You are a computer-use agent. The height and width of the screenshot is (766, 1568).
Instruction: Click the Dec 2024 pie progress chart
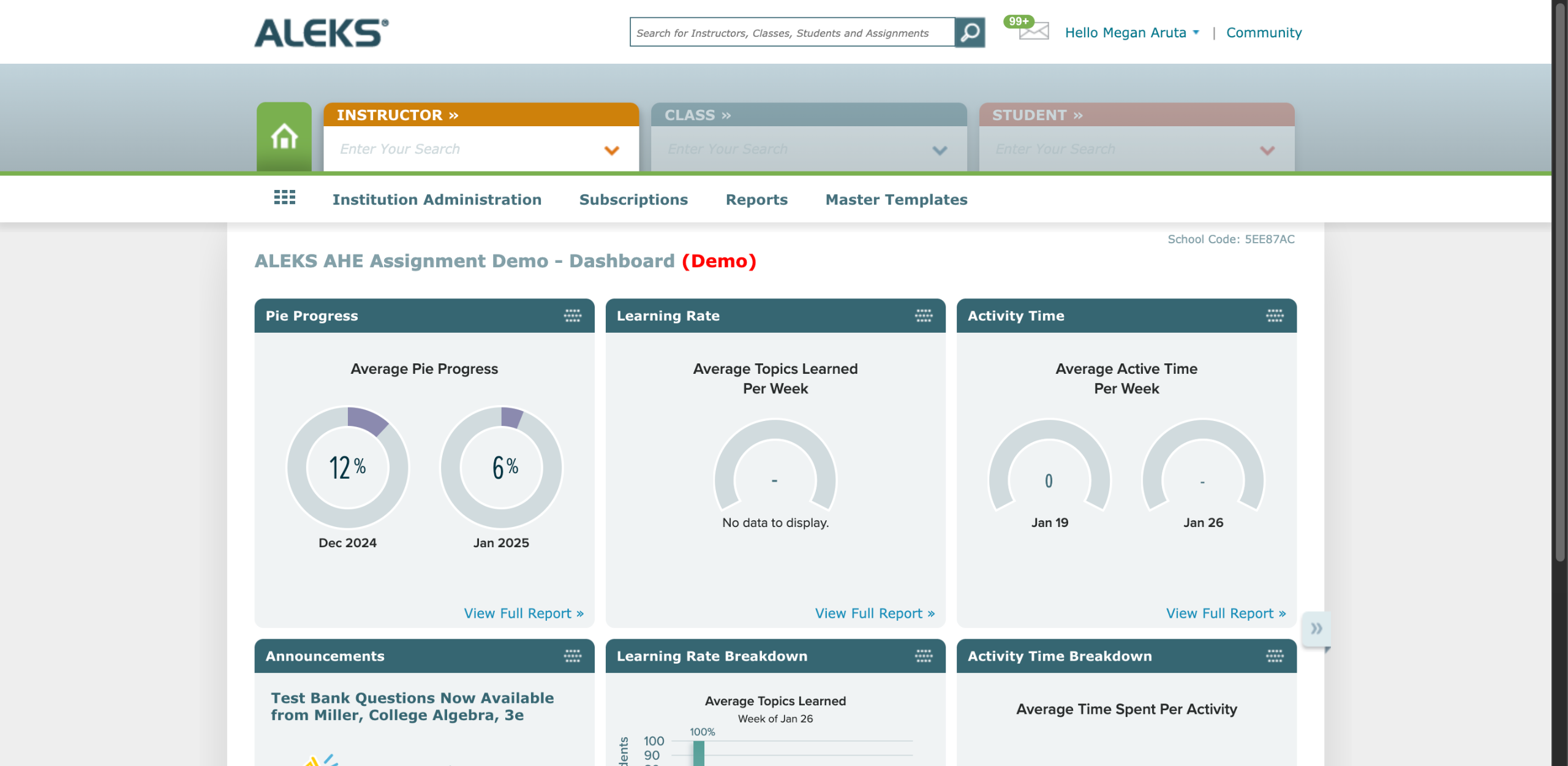347,467
